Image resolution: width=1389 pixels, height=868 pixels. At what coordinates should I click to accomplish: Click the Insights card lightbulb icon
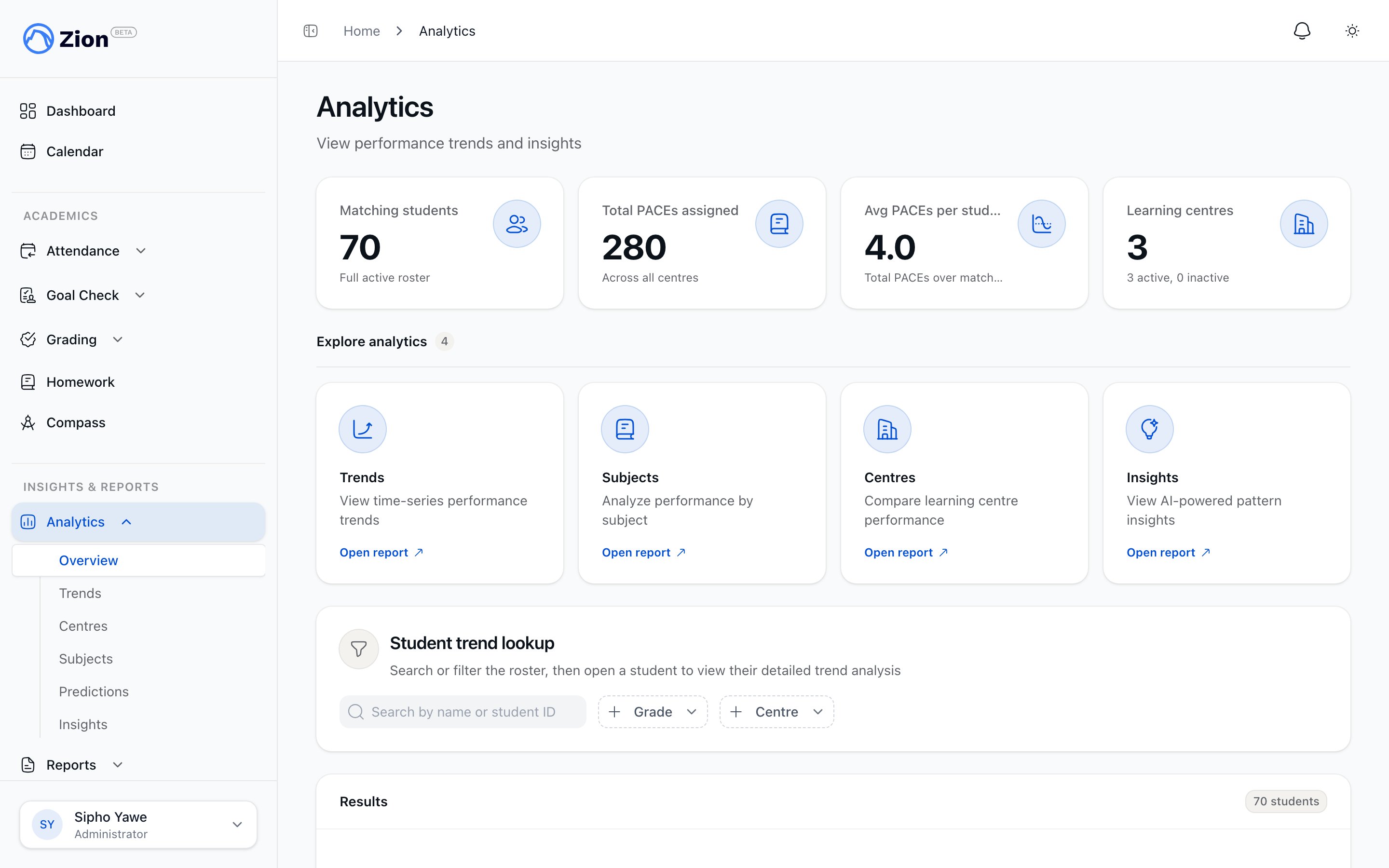tap(1150, 429)
